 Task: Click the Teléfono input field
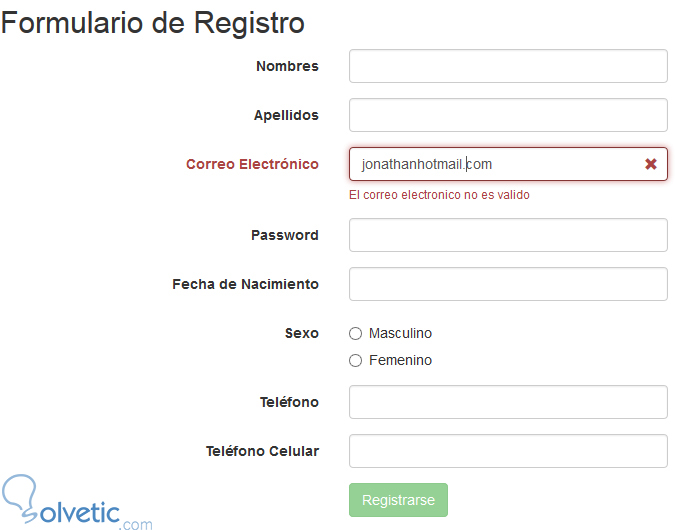click(x=507, y=402)
